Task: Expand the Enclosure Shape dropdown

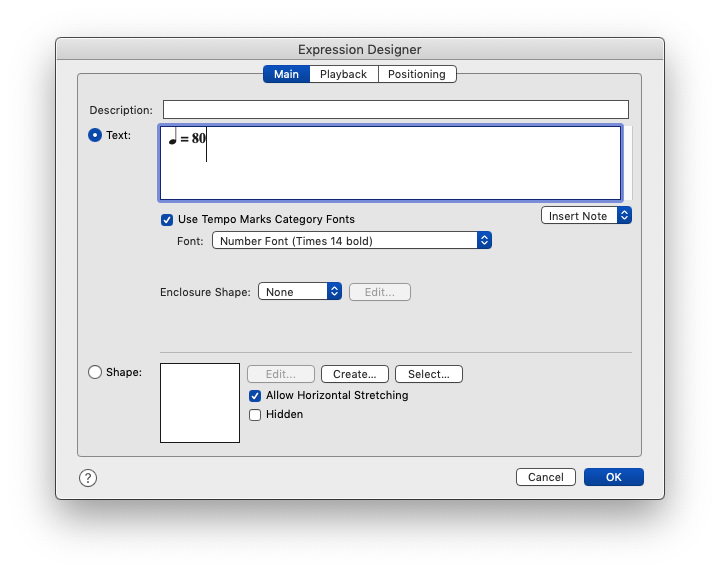Action: [300, 292]
